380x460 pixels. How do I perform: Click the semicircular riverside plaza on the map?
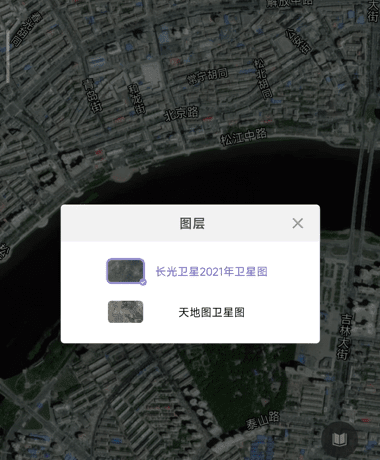pos(124,173)
